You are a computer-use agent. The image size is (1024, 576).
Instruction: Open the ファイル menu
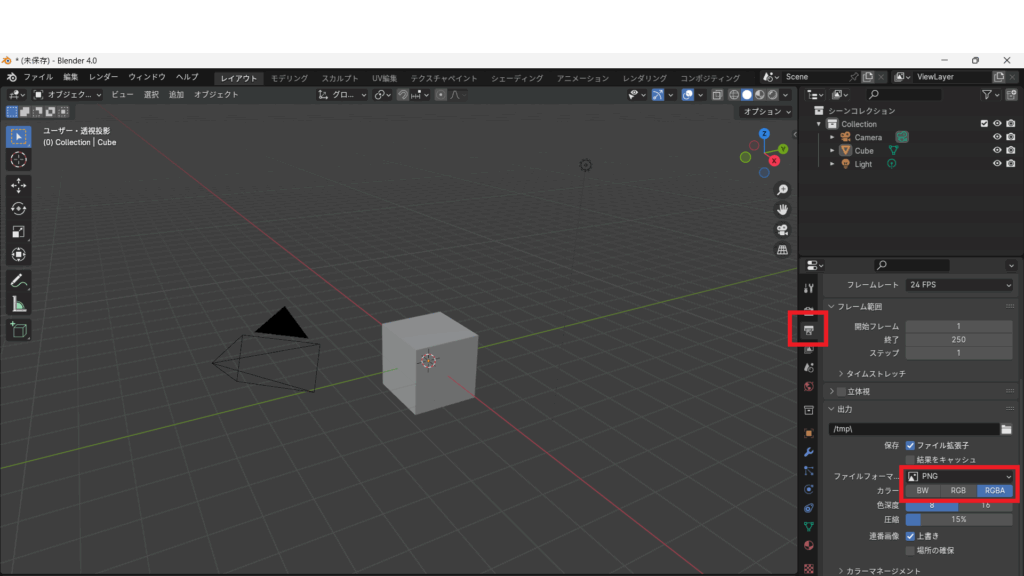click(39, 77)
